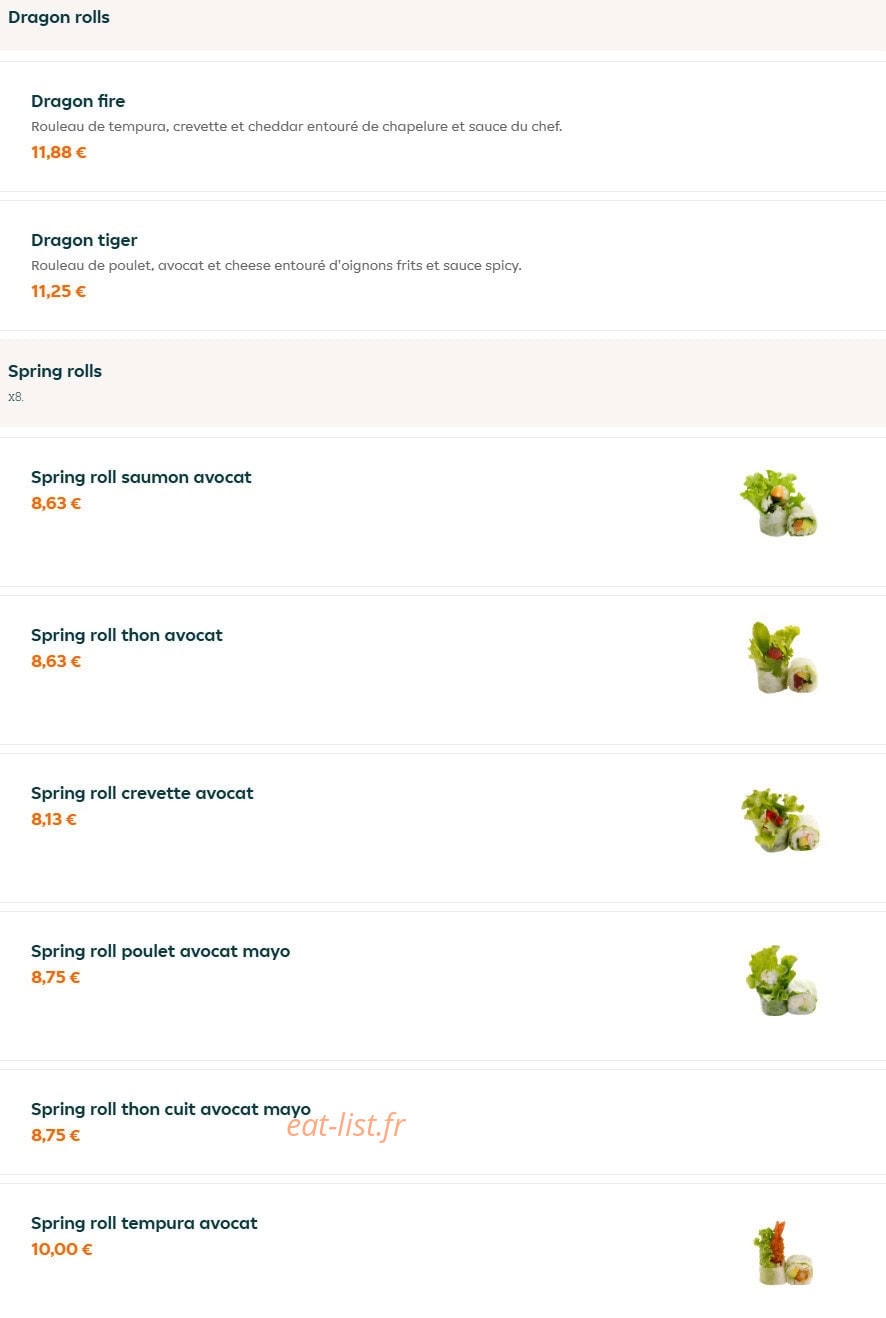
Task: Open Spring roll tempura avocat item
Action: [443, 1250]
